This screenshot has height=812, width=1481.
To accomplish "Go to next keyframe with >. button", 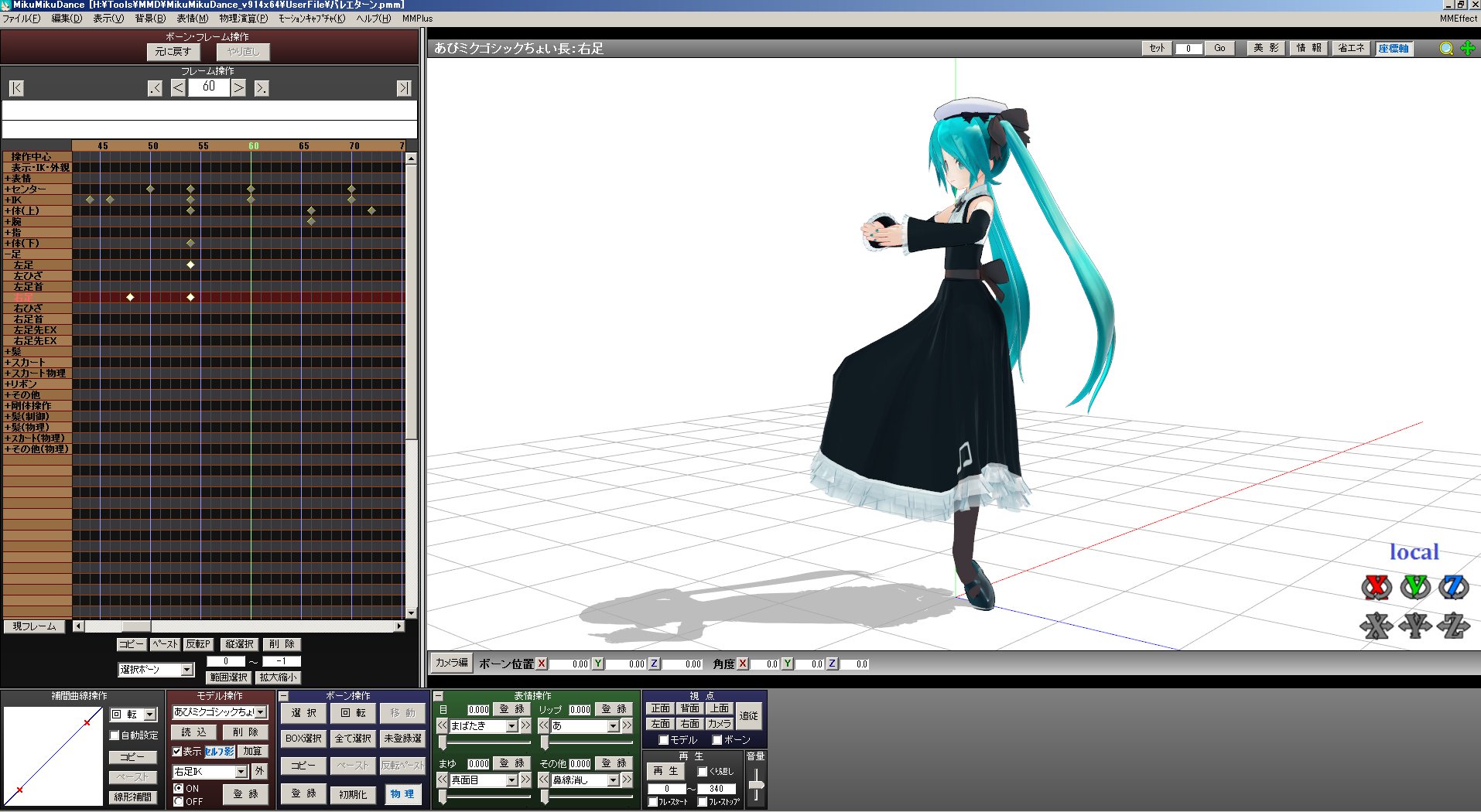I will point(262,88).
